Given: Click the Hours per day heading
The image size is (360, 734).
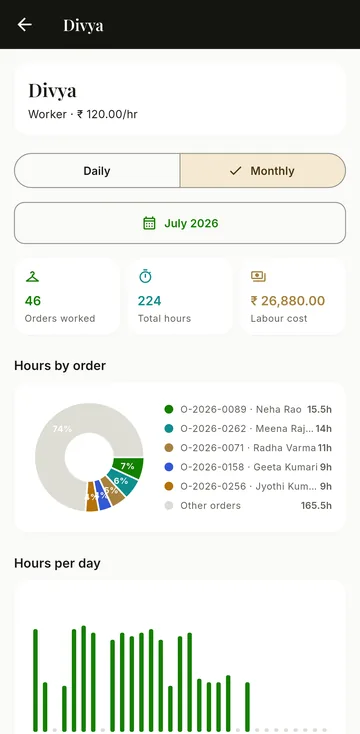Looking at the screenshot, I should coord(57,563).
